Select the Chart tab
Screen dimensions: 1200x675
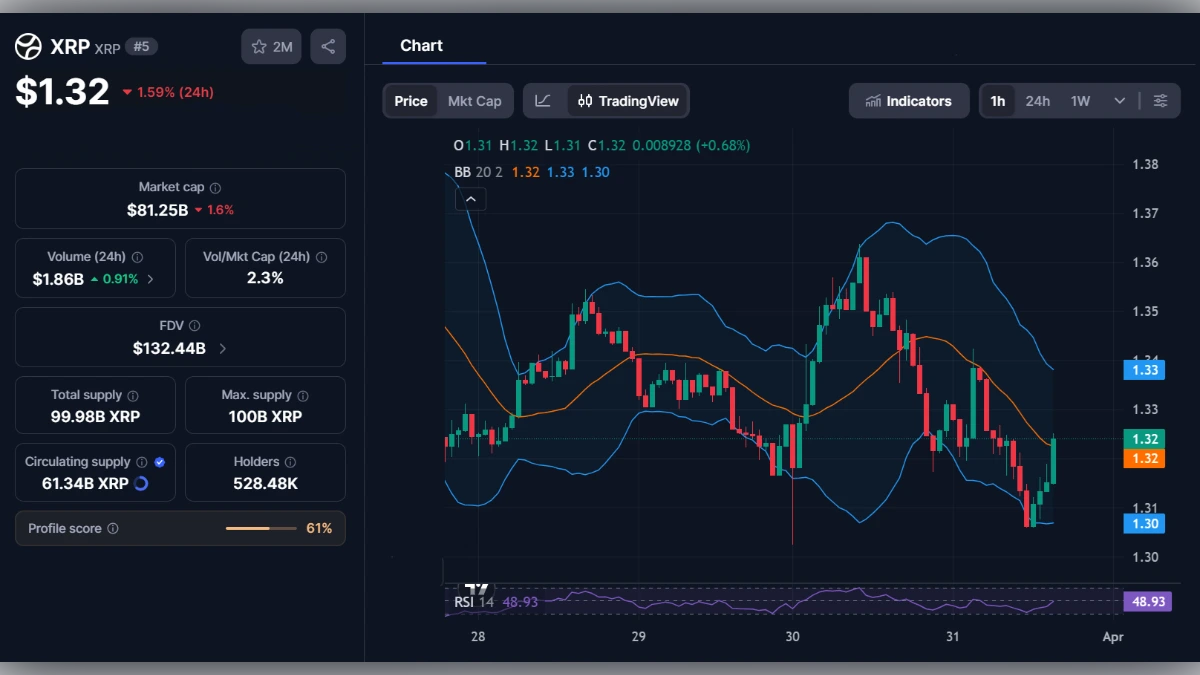coord(422,46)
